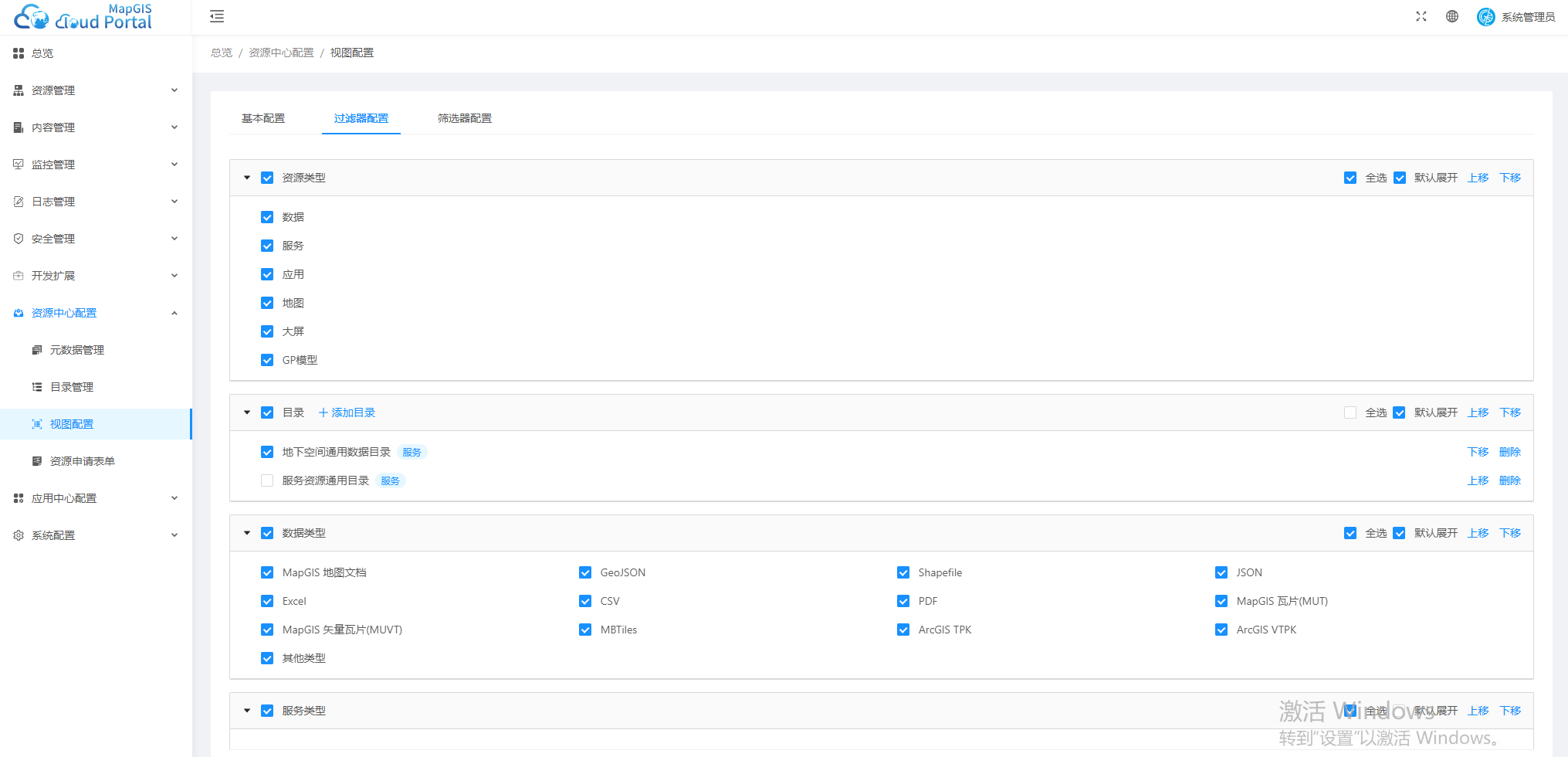This screenshot has height=757, width=1568.
Task: Click the 添加目录 link
Action: [347, 412]
